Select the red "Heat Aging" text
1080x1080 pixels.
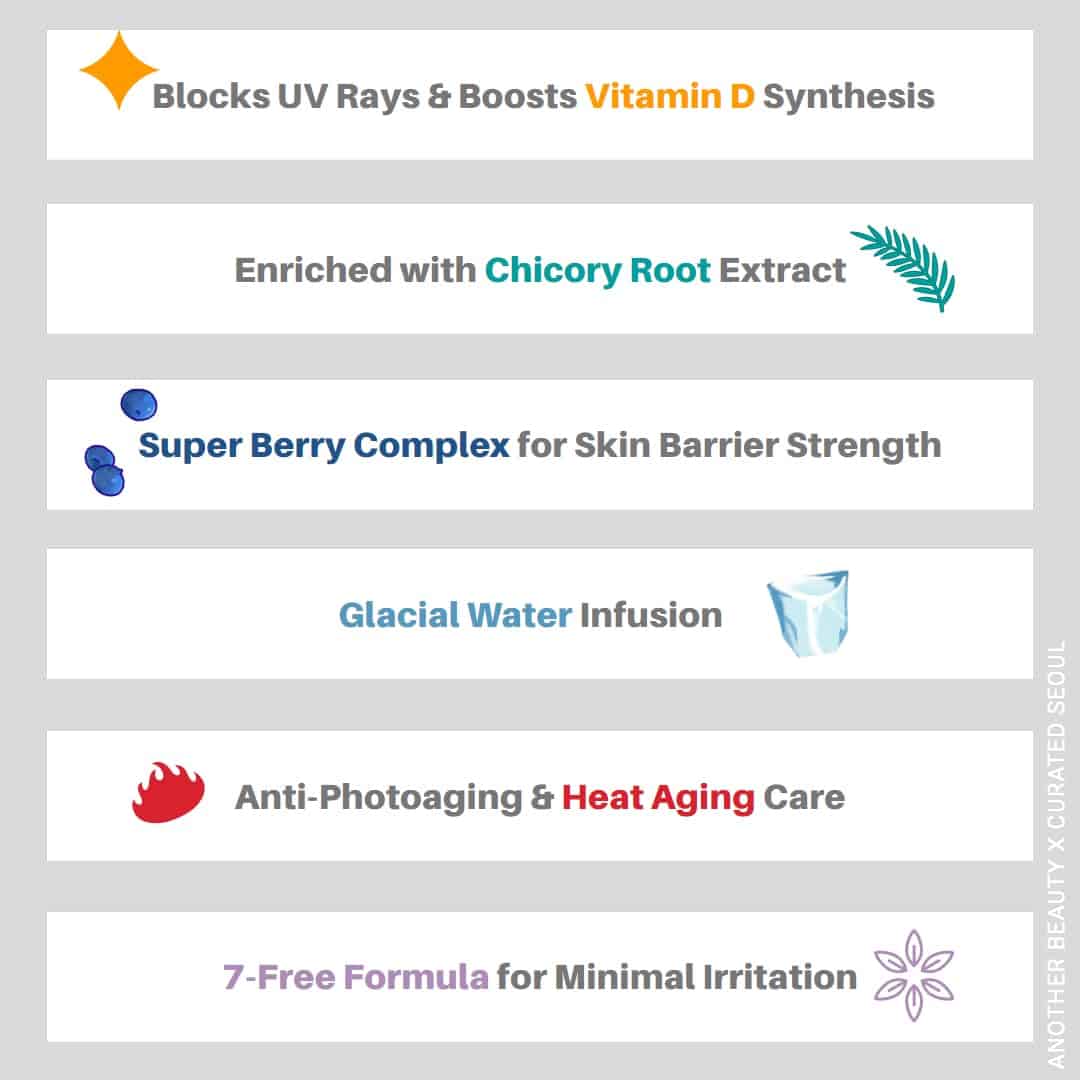[x=658, y=798]
